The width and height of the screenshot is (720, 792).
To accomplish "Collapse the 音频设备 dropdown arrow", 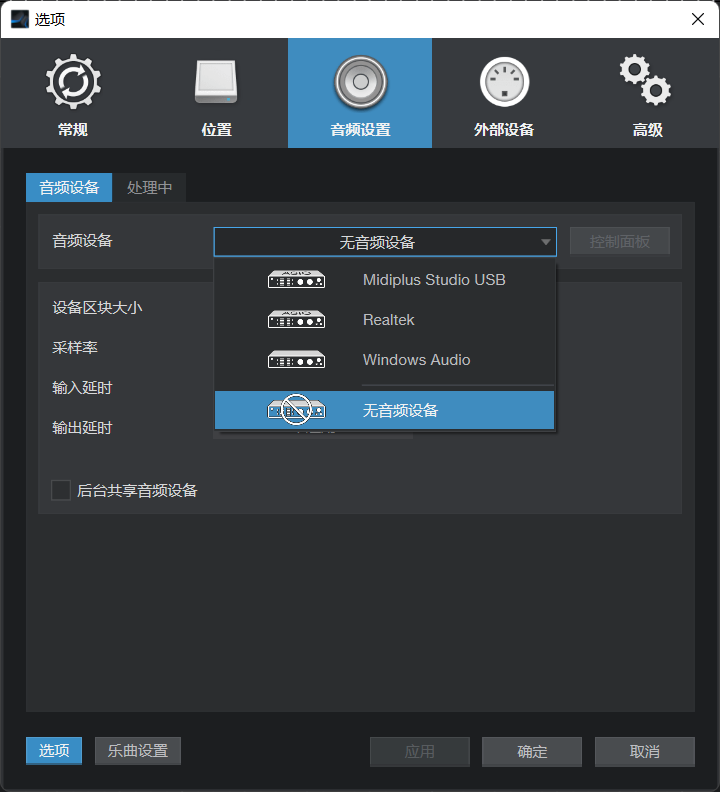I will (x=546, y=242).
